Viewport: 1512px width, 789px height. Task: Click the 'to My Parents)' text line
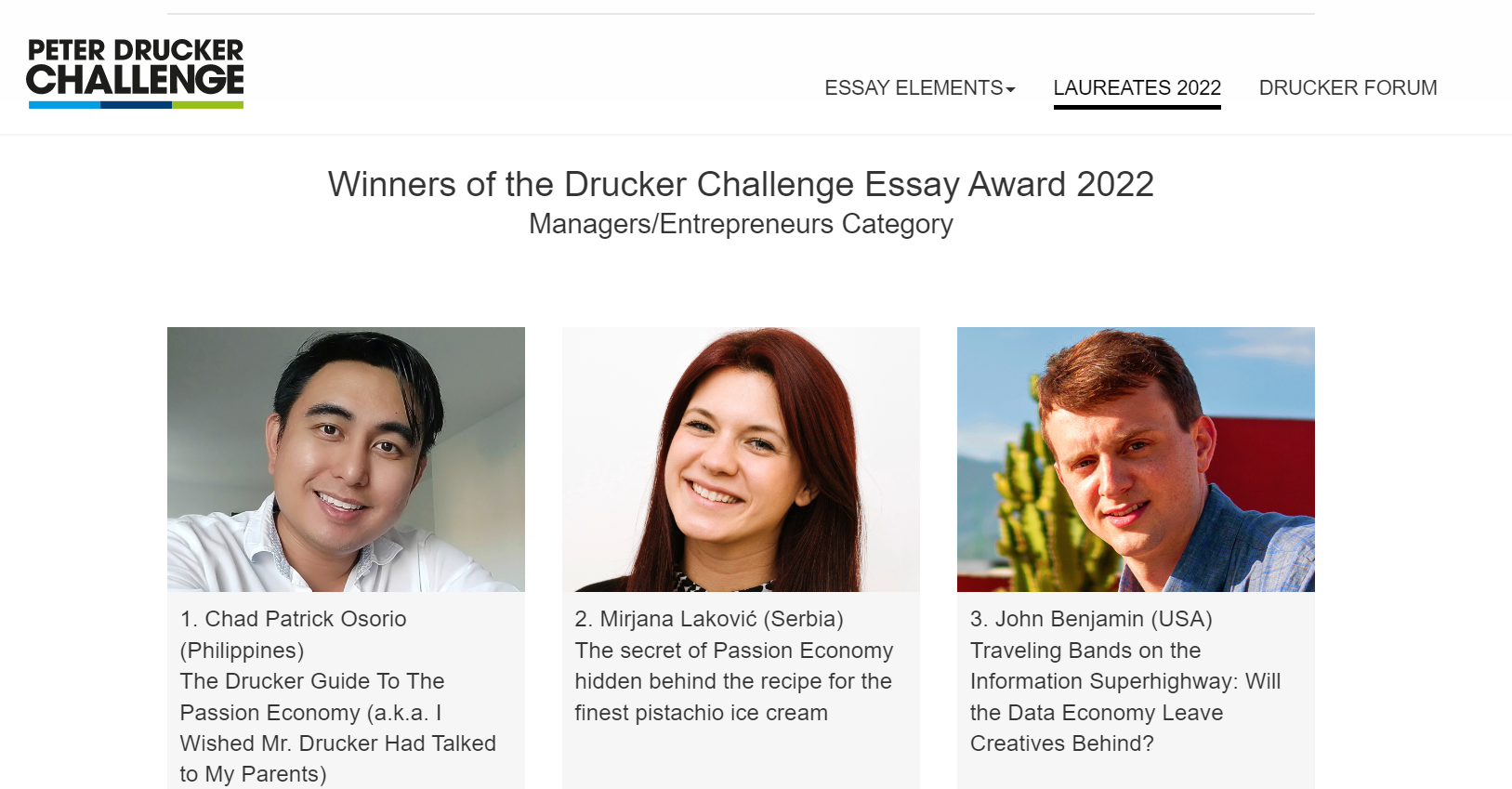pyautogui.click(x=253, y=774)
